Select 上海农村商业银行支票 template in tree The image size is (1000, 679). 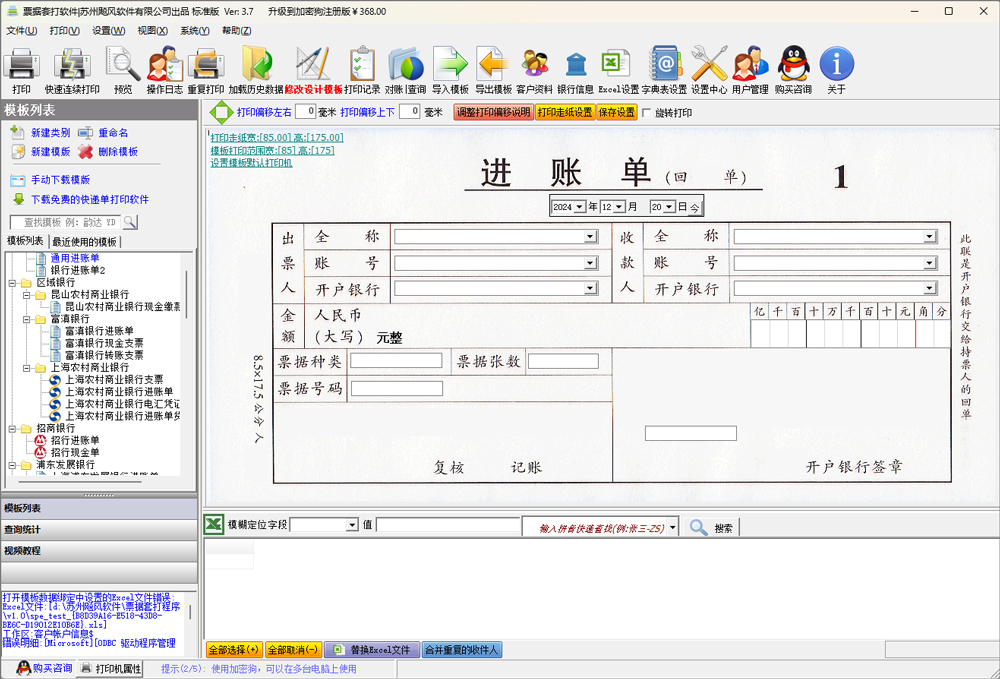point(113,380)
